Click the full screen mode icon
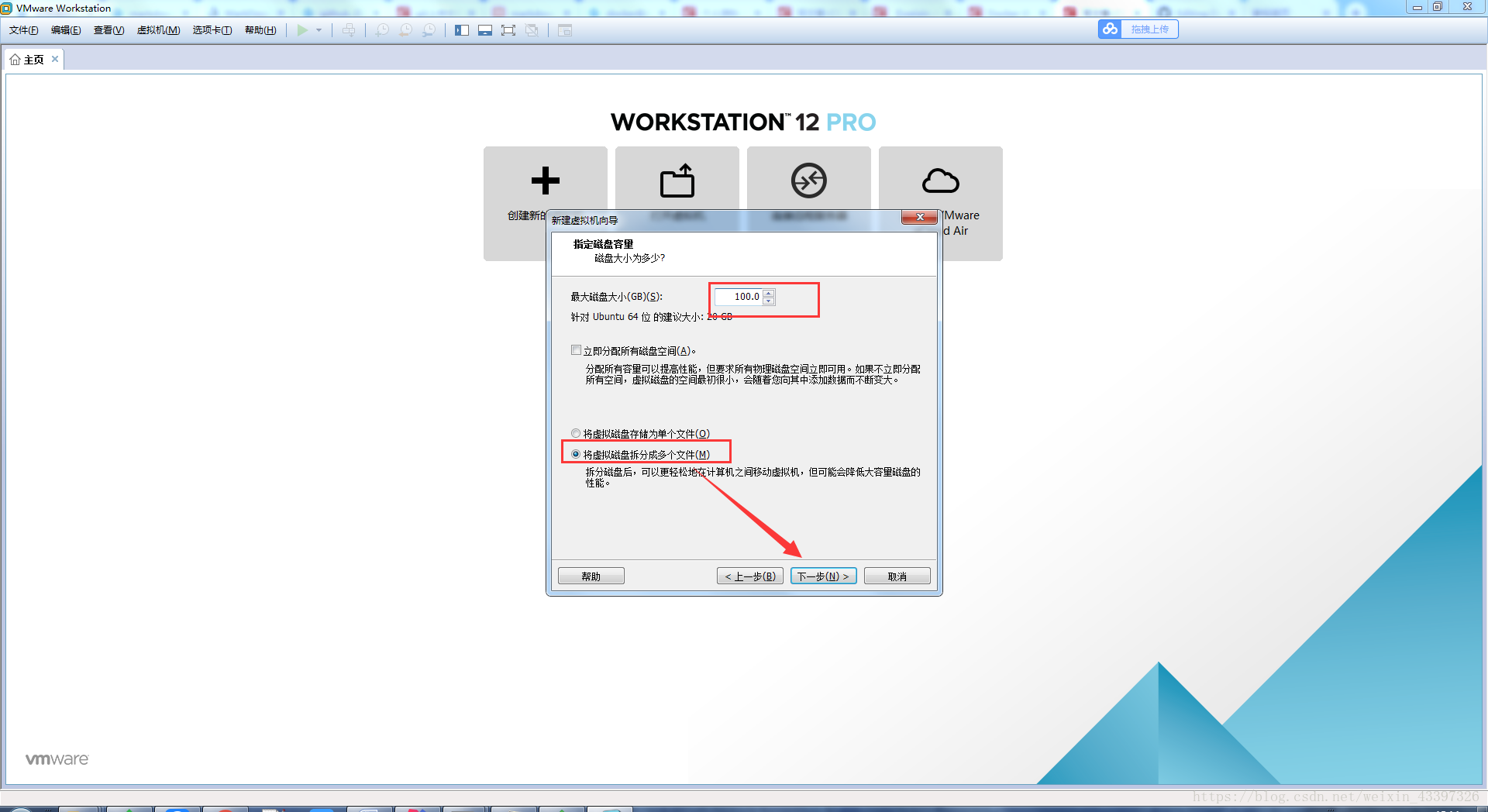 click(508, 30)
